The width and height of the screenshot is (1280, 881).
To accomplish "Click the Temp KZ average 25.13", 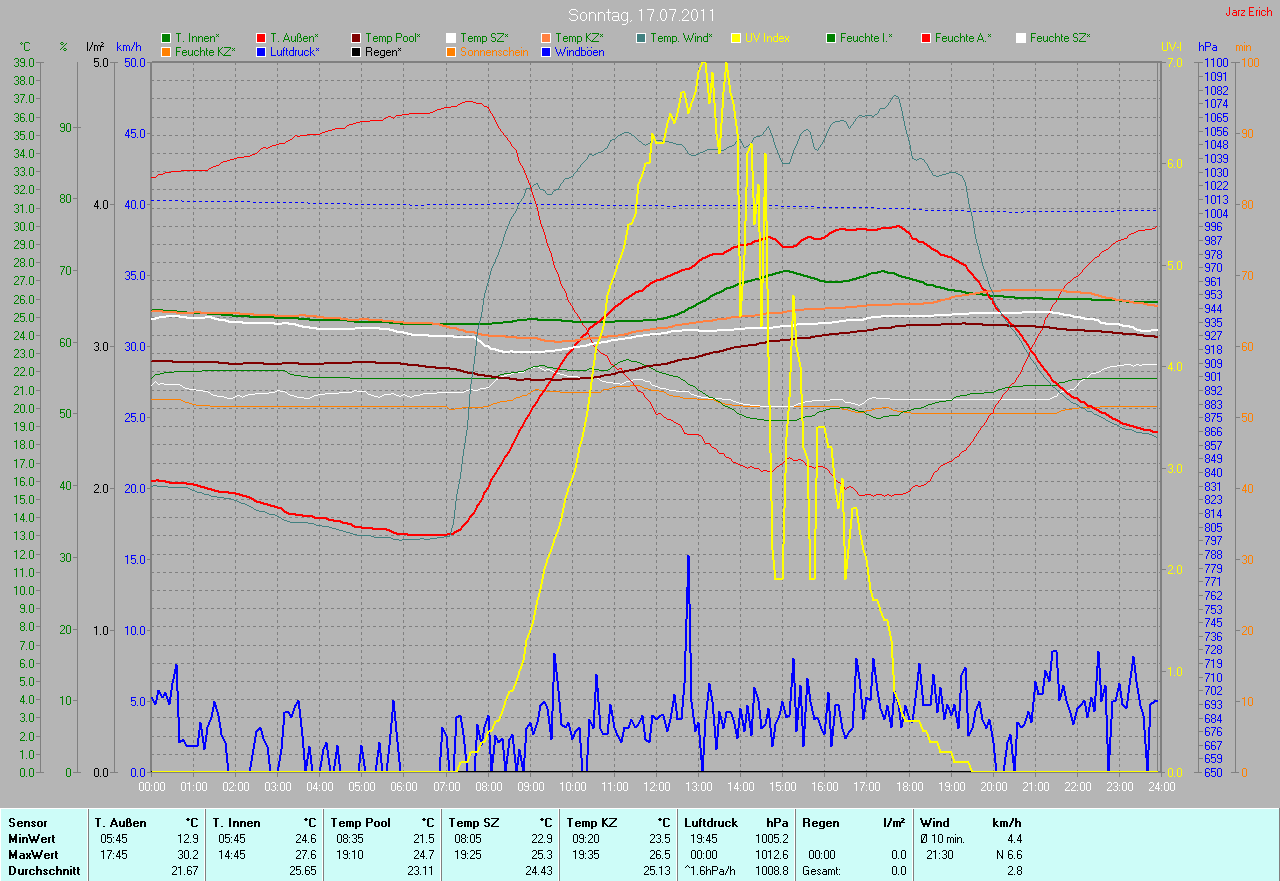I will pyautogui.click(x=656, y=871).
